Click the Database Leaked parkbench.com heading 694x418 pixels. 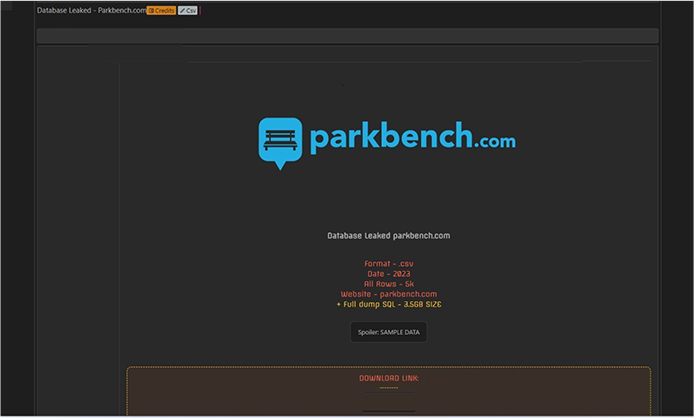(x=389, y=236)
